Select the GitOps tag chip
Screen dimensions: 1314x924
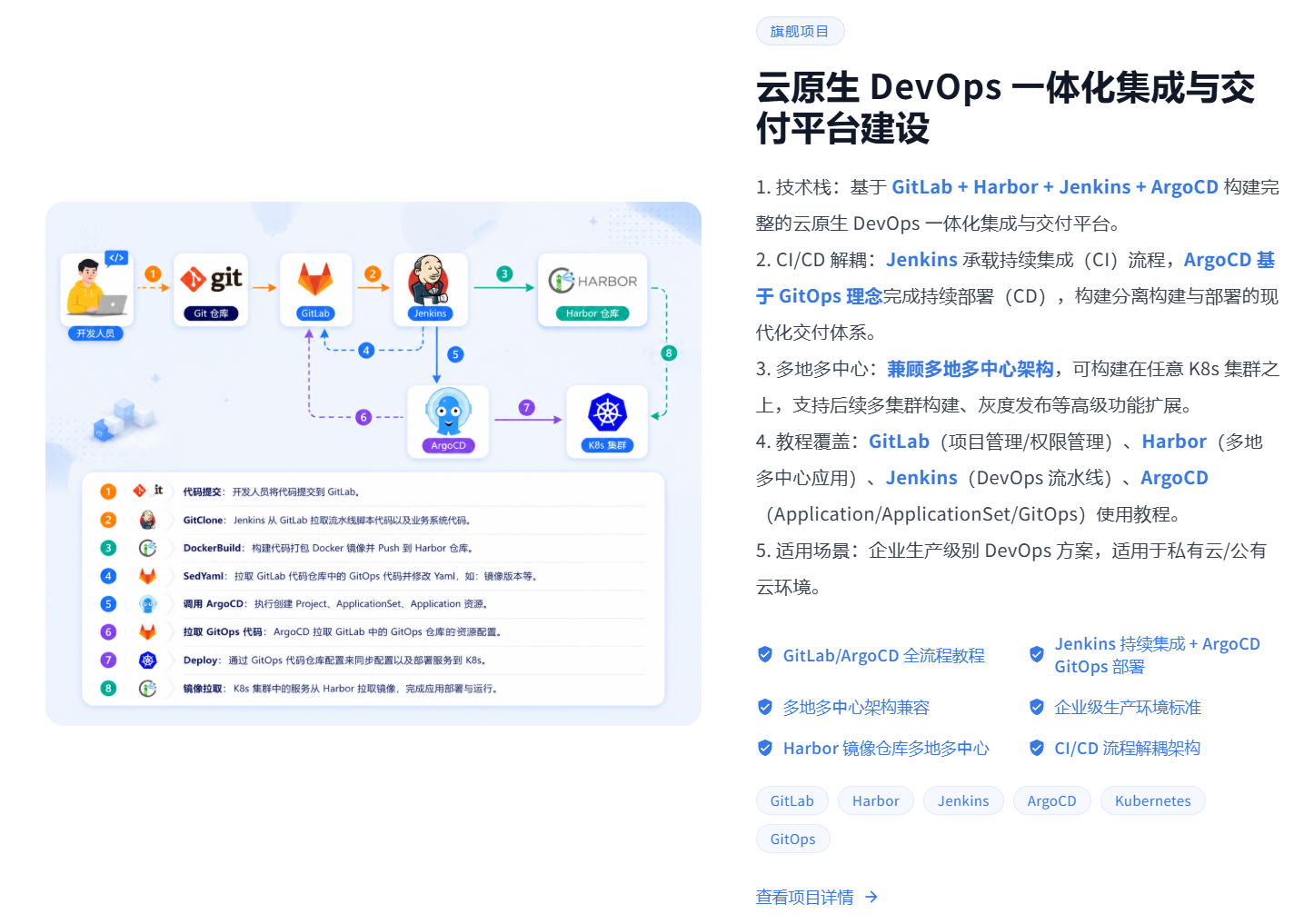pos(792,839)
